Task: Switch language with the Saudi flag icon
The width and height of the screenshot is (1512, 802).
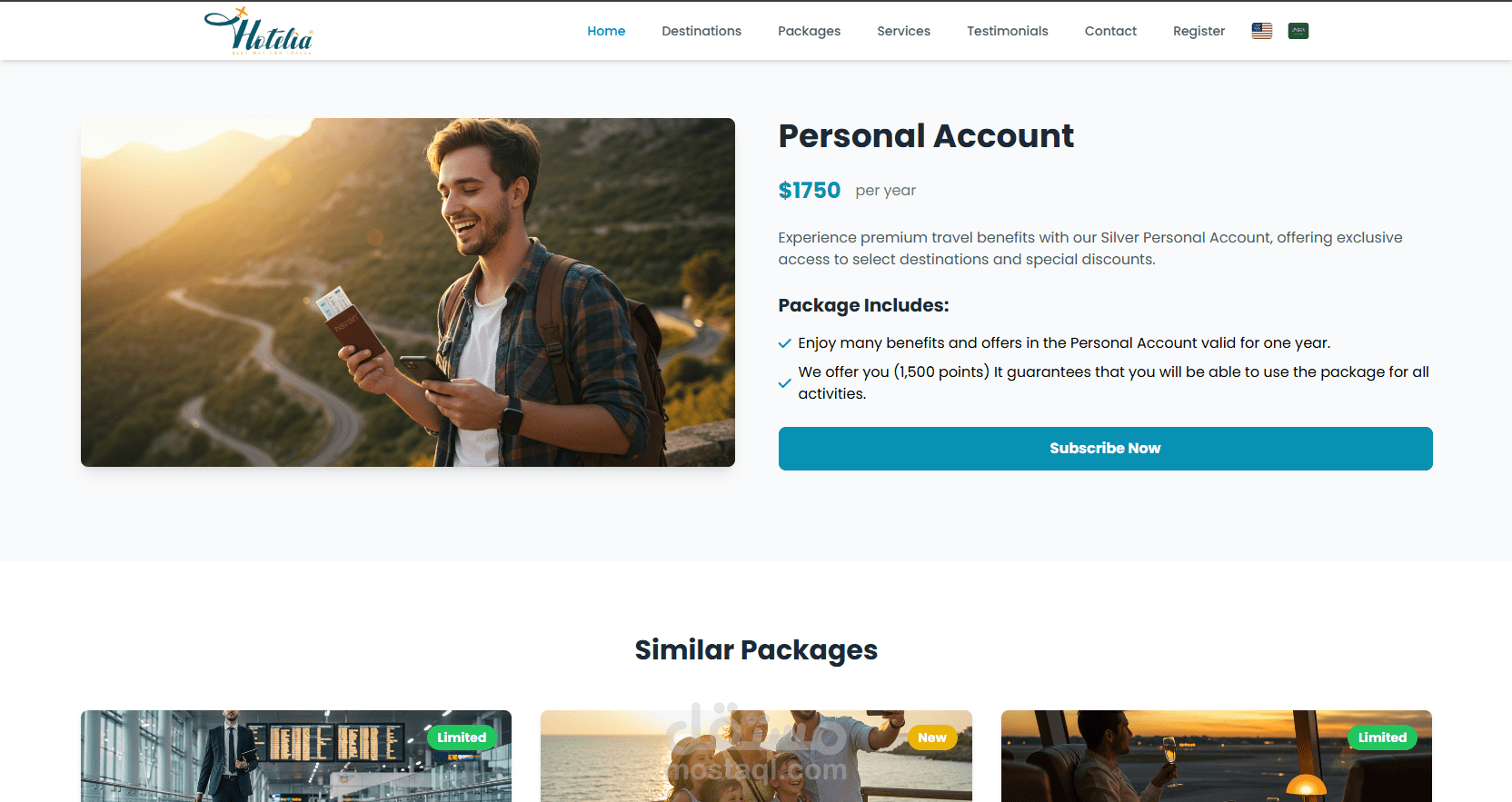Action: pyautogui.click(x=1298, y=31)
